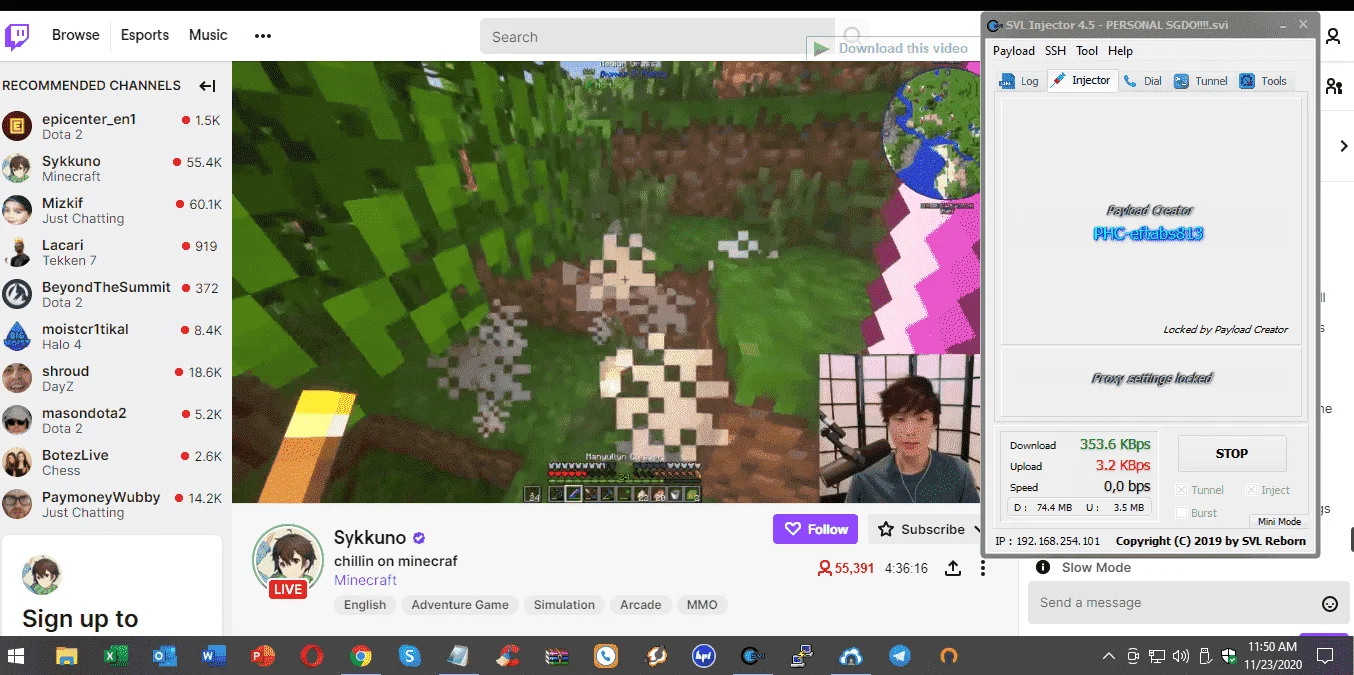The image size is (1354, 675).
Task: Switch to the Tools tab
Action: [x=1264, y=81]
